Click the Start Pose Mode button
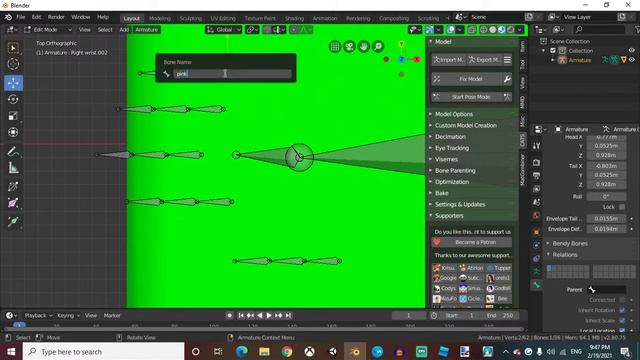Viewport: 640px width, 360px height. click(471, 97)
